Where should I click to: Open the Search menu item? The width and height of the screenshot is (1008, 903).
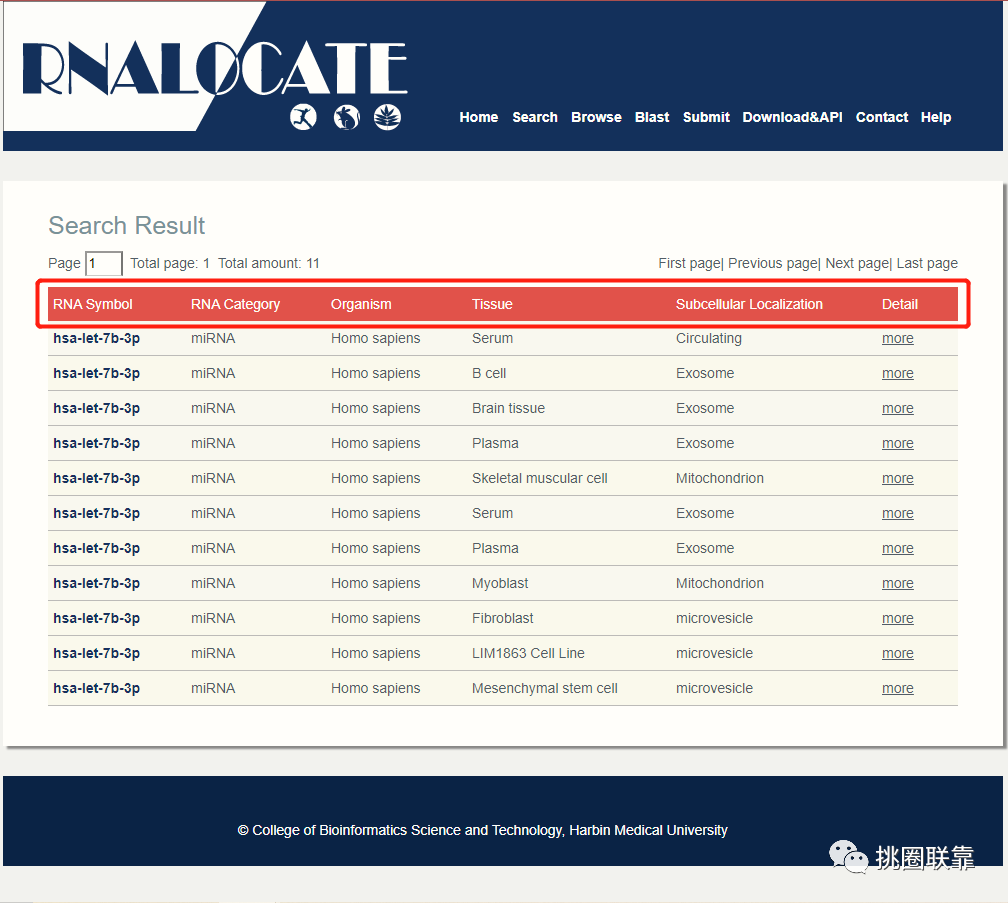(535, 117)
